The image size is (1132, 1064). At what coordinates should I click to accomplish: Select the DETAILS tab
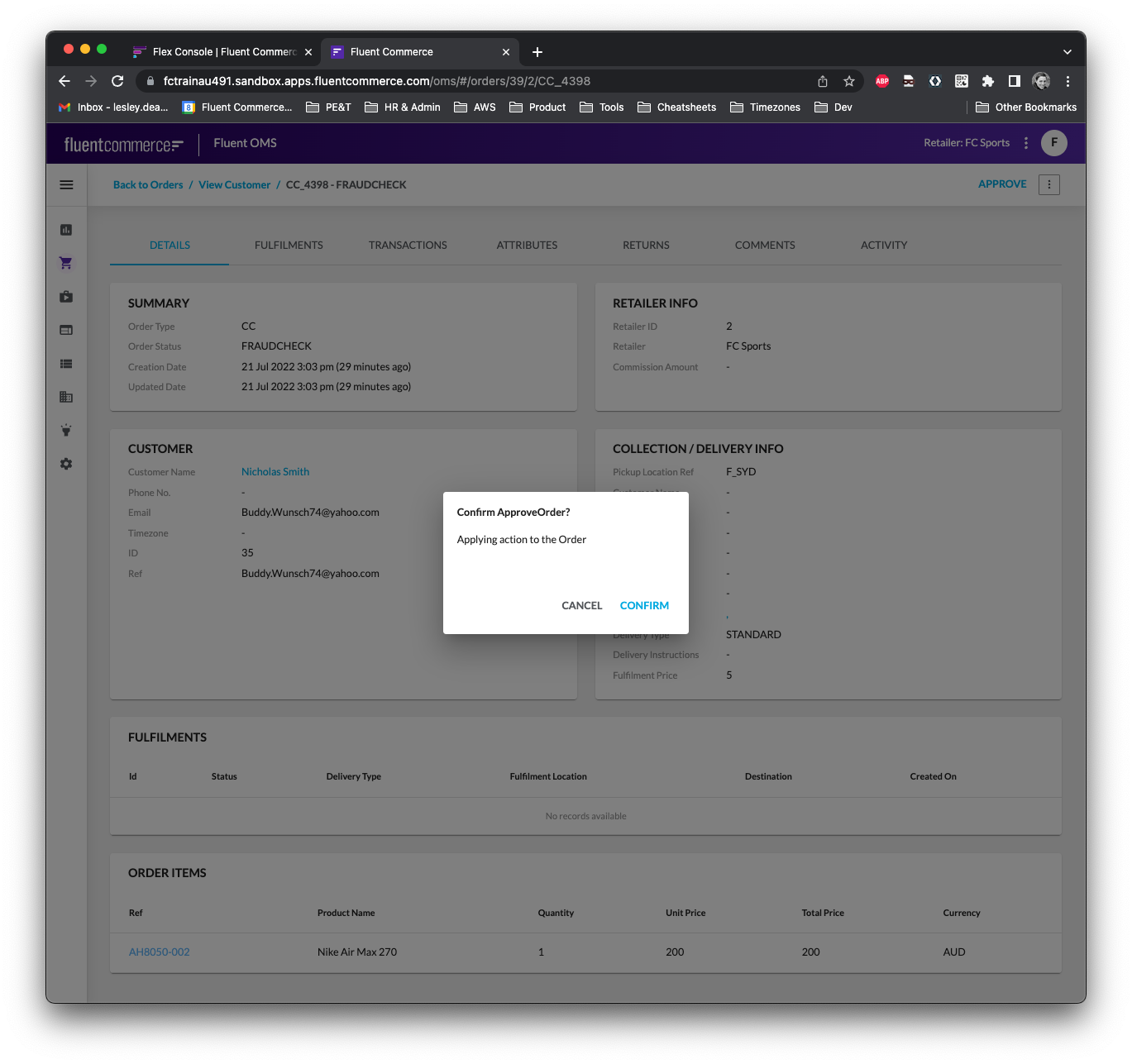tap(170, 246)
